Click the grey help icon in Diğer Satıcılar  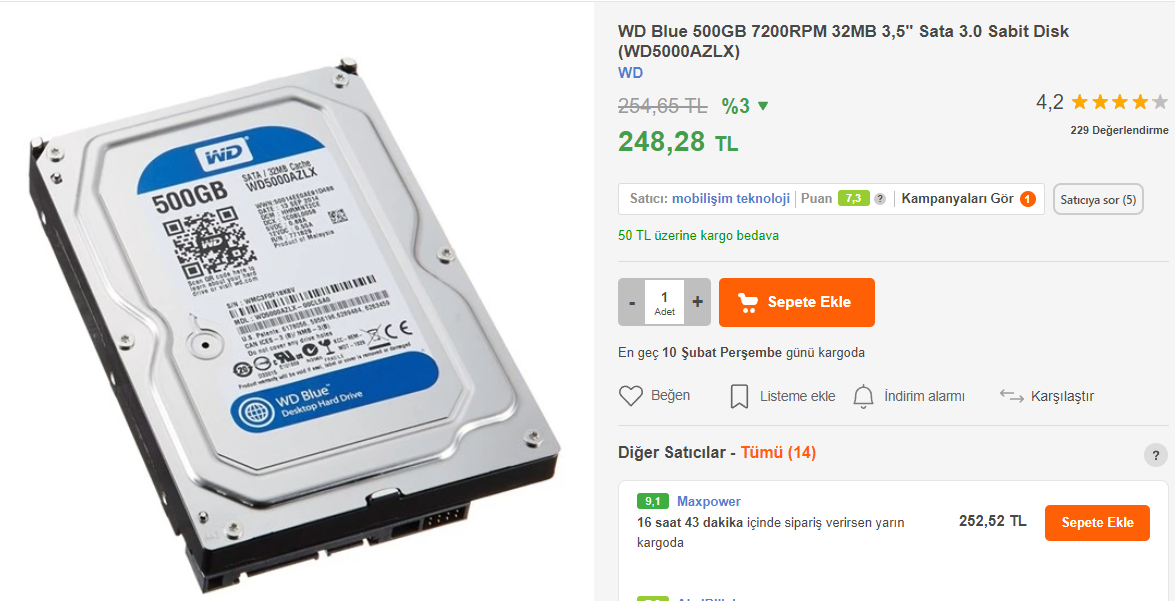tap(1156, 455)
